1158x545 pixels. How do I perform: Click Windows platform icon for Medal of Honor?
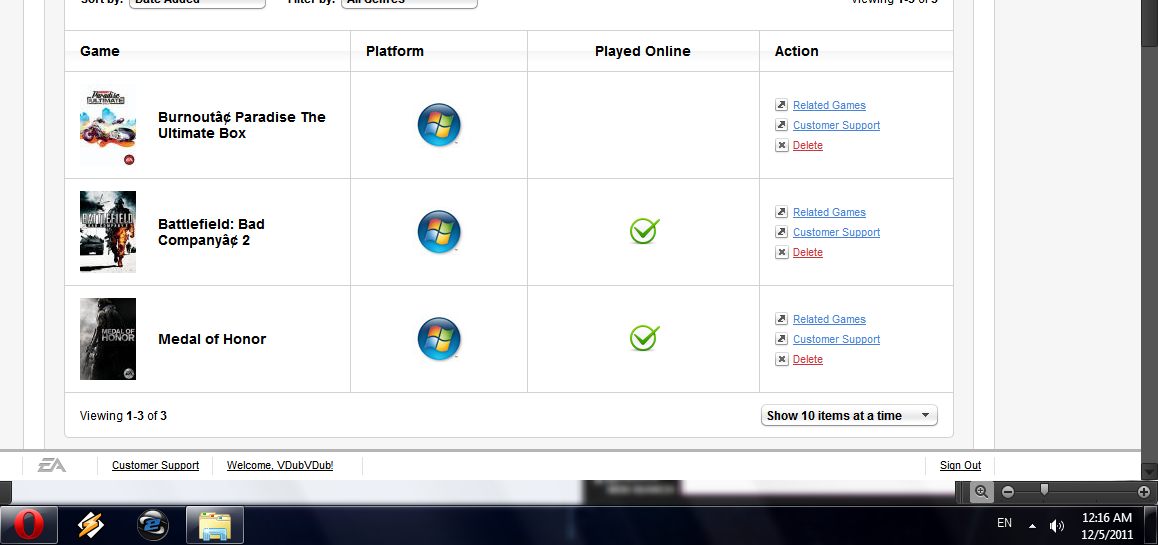coord(439,339)
